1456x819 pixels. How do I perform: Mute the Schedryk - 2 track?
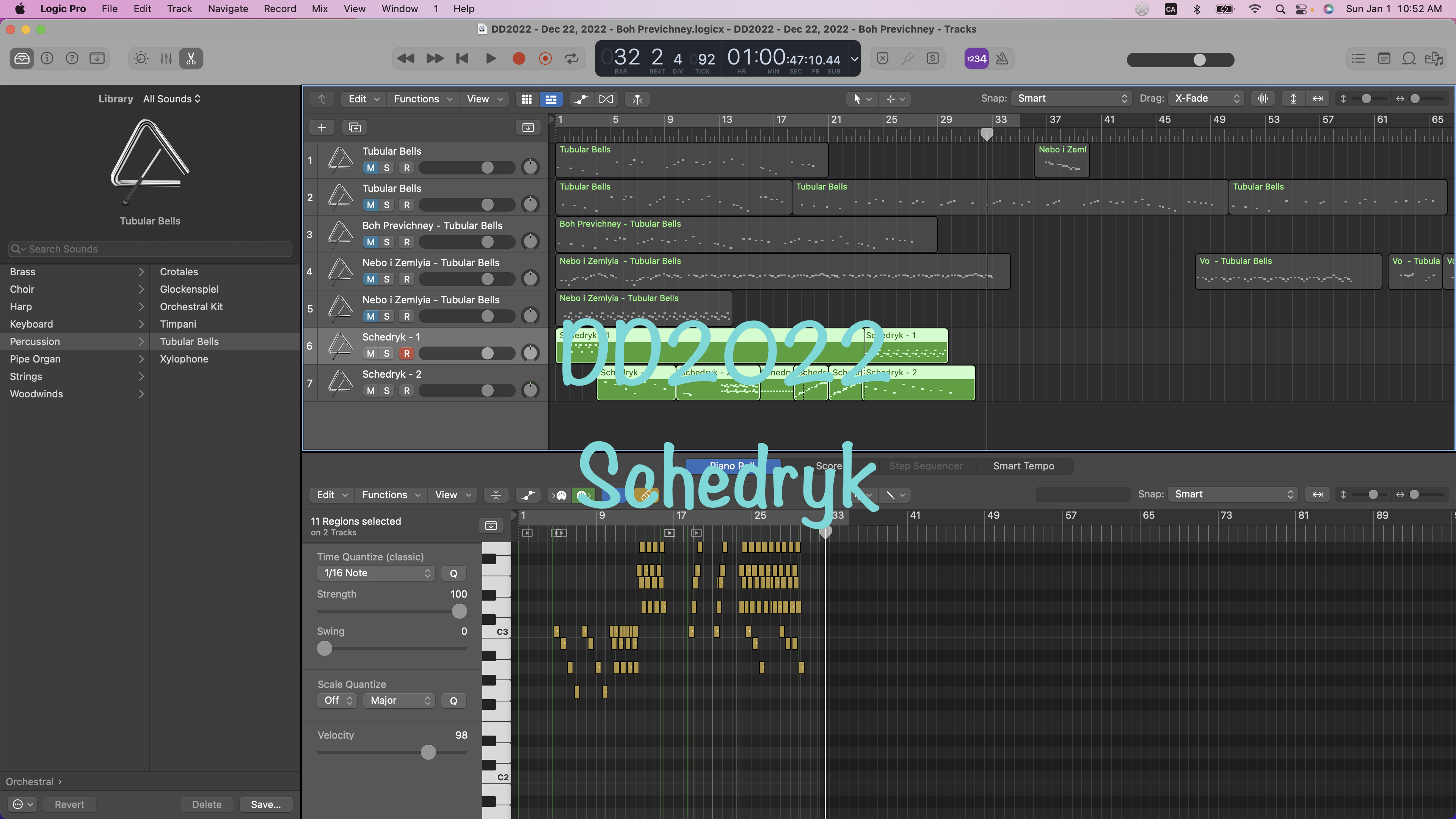370,391
